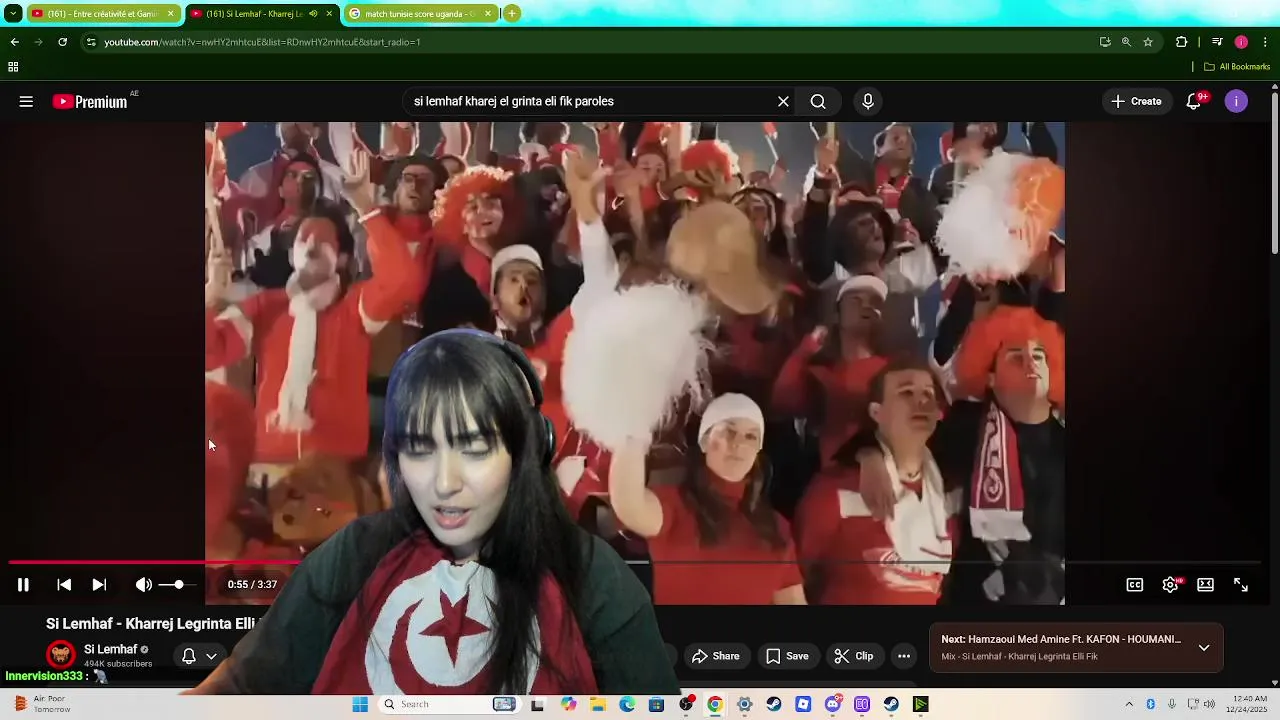Image resolution: width=1280 pixels, height=720 pixels.
Task: Reload the current page
Action: 62,42
